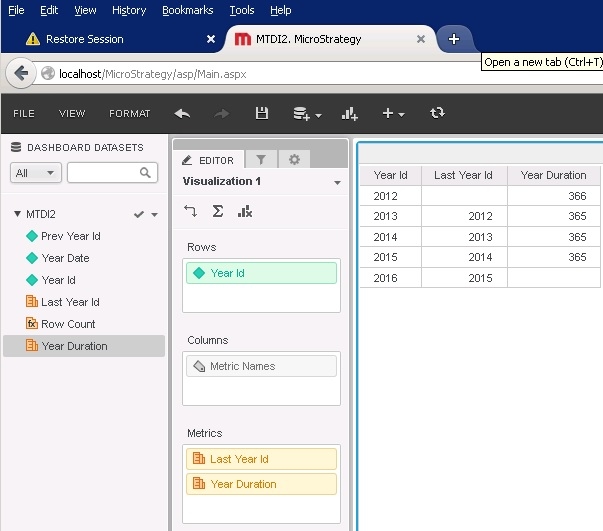Open a new browser tab
The width and height of the screenshot is (603, 531).
click(x=454, y=39)
